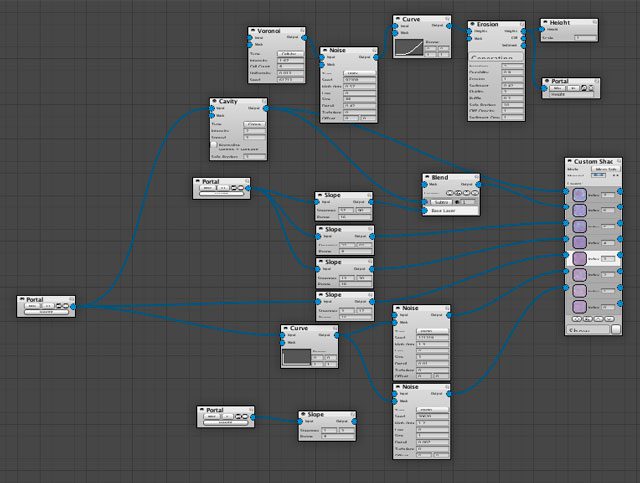Click the Height node's Height input connector

542,29
